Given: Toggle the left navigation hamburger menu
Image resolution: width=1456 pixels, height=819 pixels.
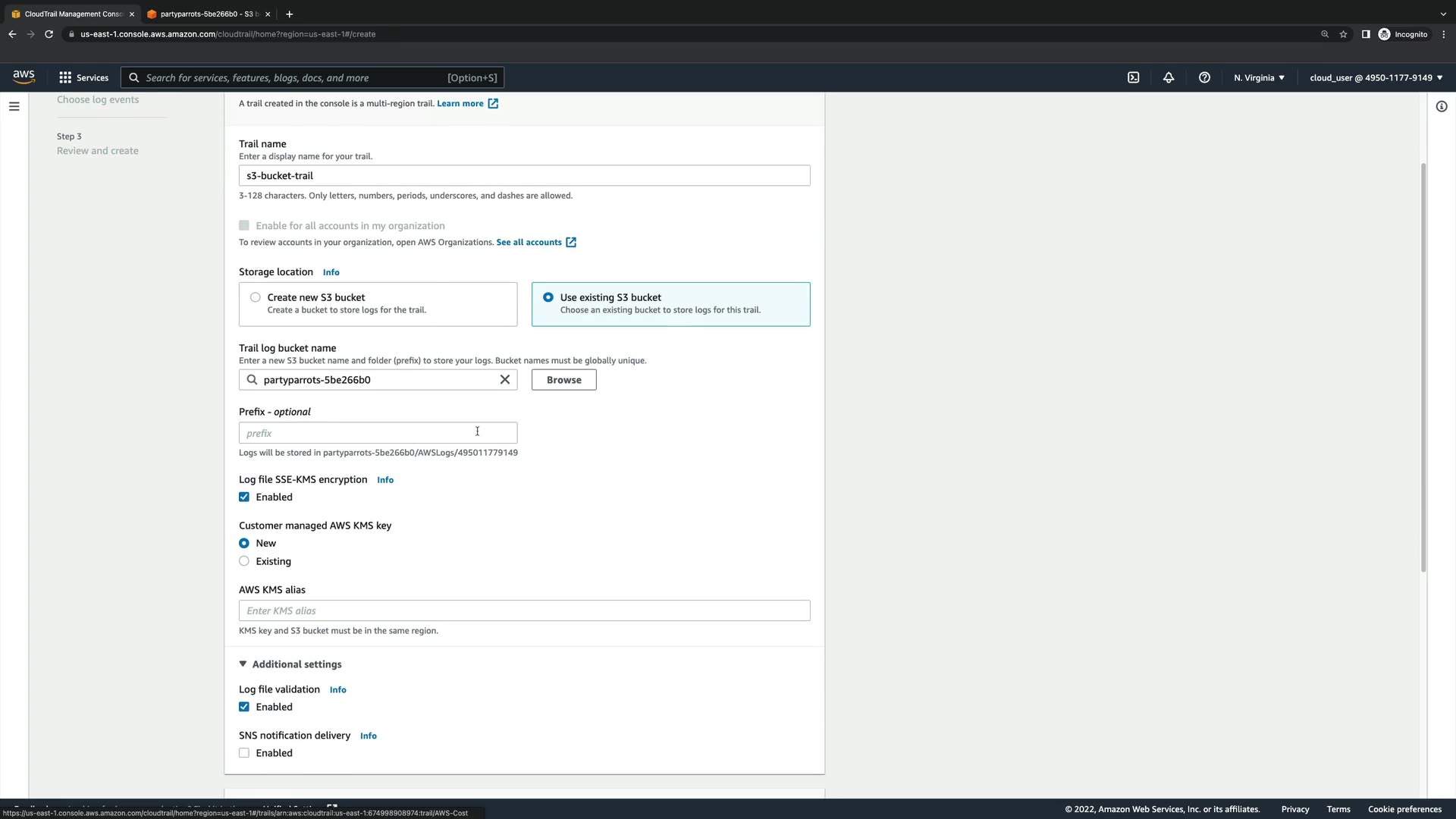Looking at the screenshot, I should coord(14,106).
